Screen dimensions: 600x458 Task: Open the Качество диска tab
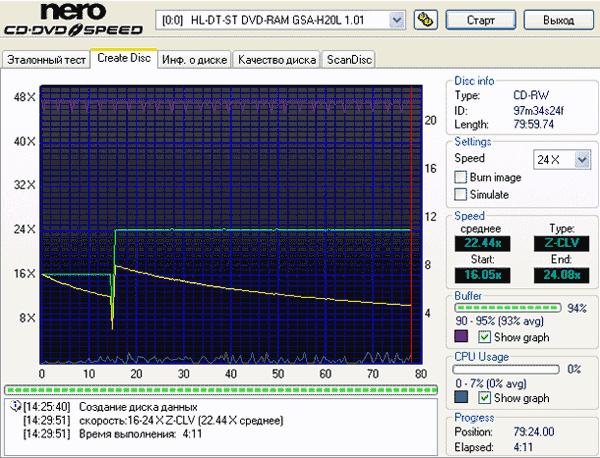point(277,60)
